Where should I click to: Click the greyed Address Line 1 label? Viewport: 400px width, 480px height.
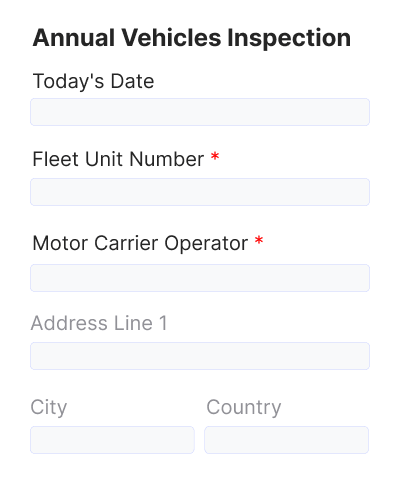click(99, 323)
